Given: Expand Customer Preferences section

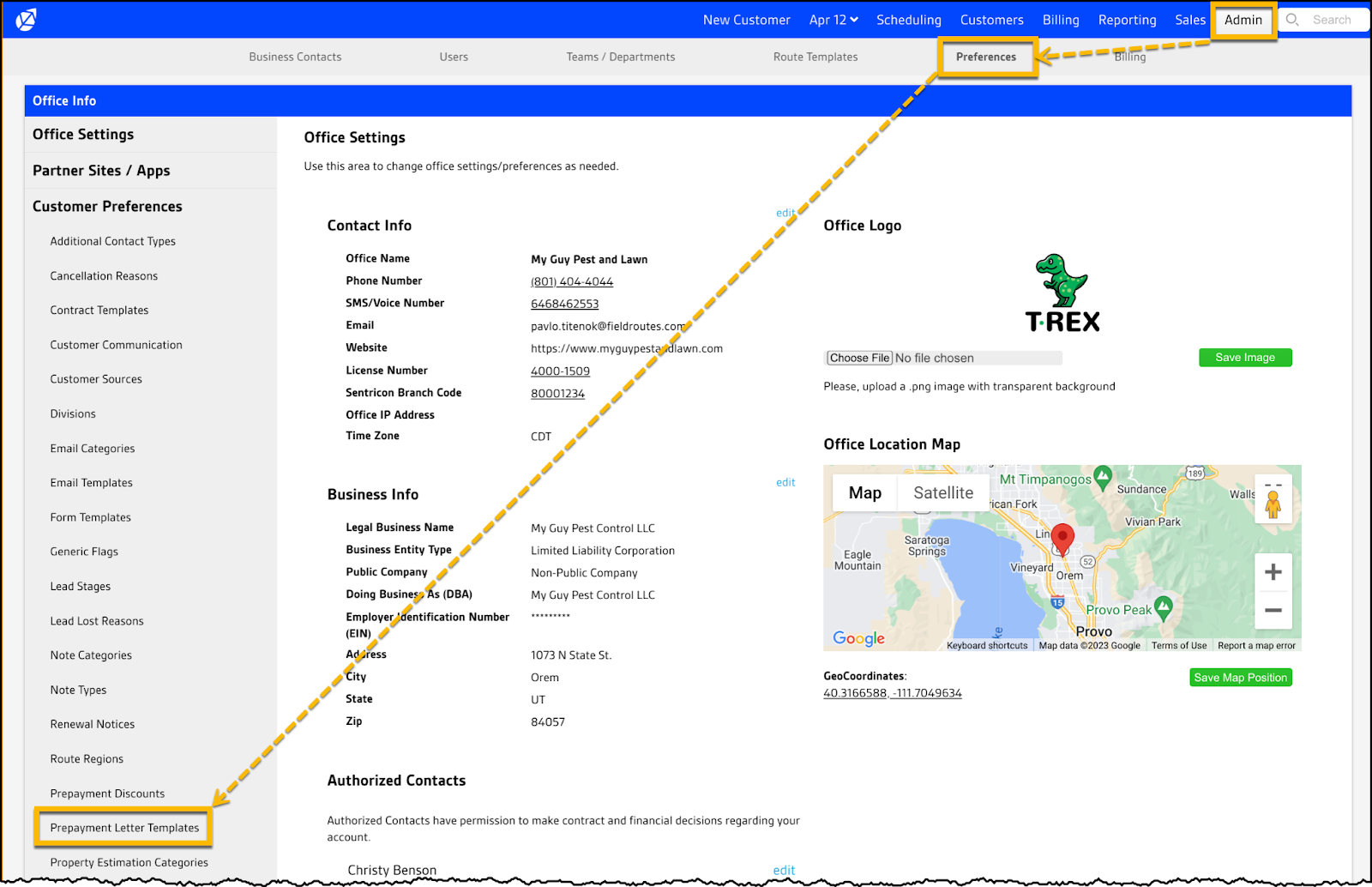Looking at the screenshot, I should 107,207.
